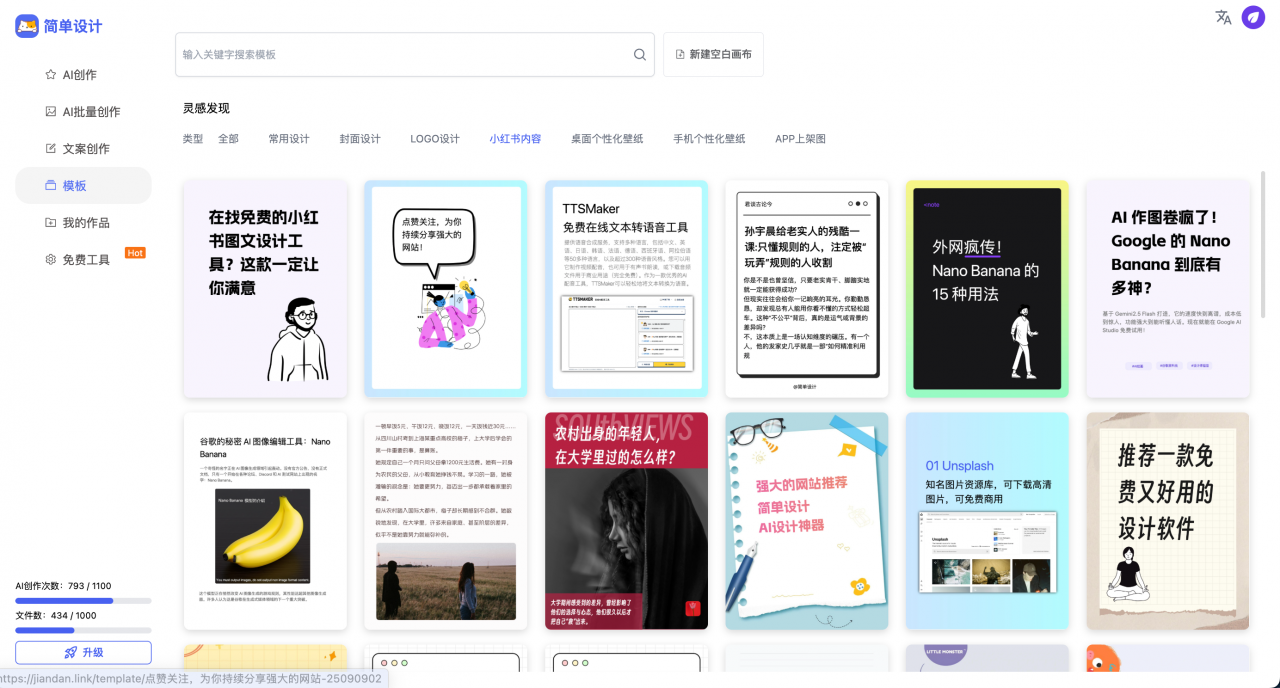Open the field photo text template
Screen dimensions: 1280x688
[x=446, y=521]
